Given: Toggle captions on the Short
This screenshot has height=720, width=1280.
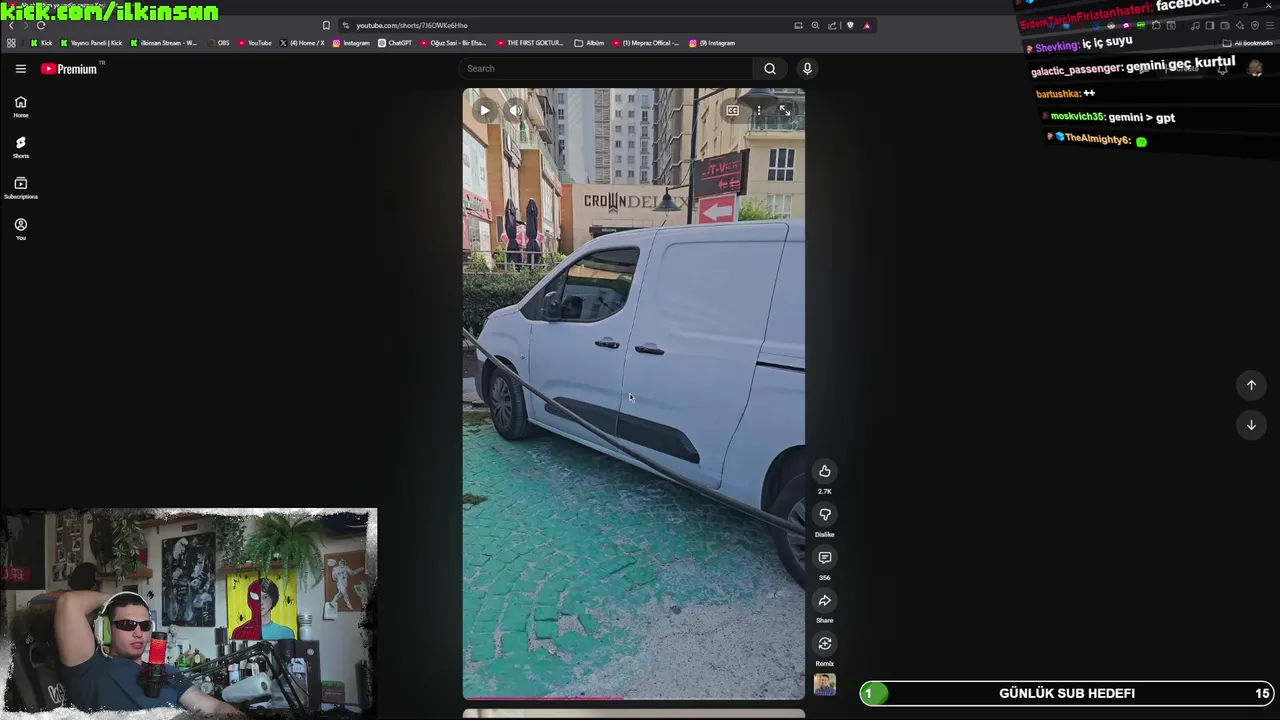Looking at the screenshot, I should 733,110.
